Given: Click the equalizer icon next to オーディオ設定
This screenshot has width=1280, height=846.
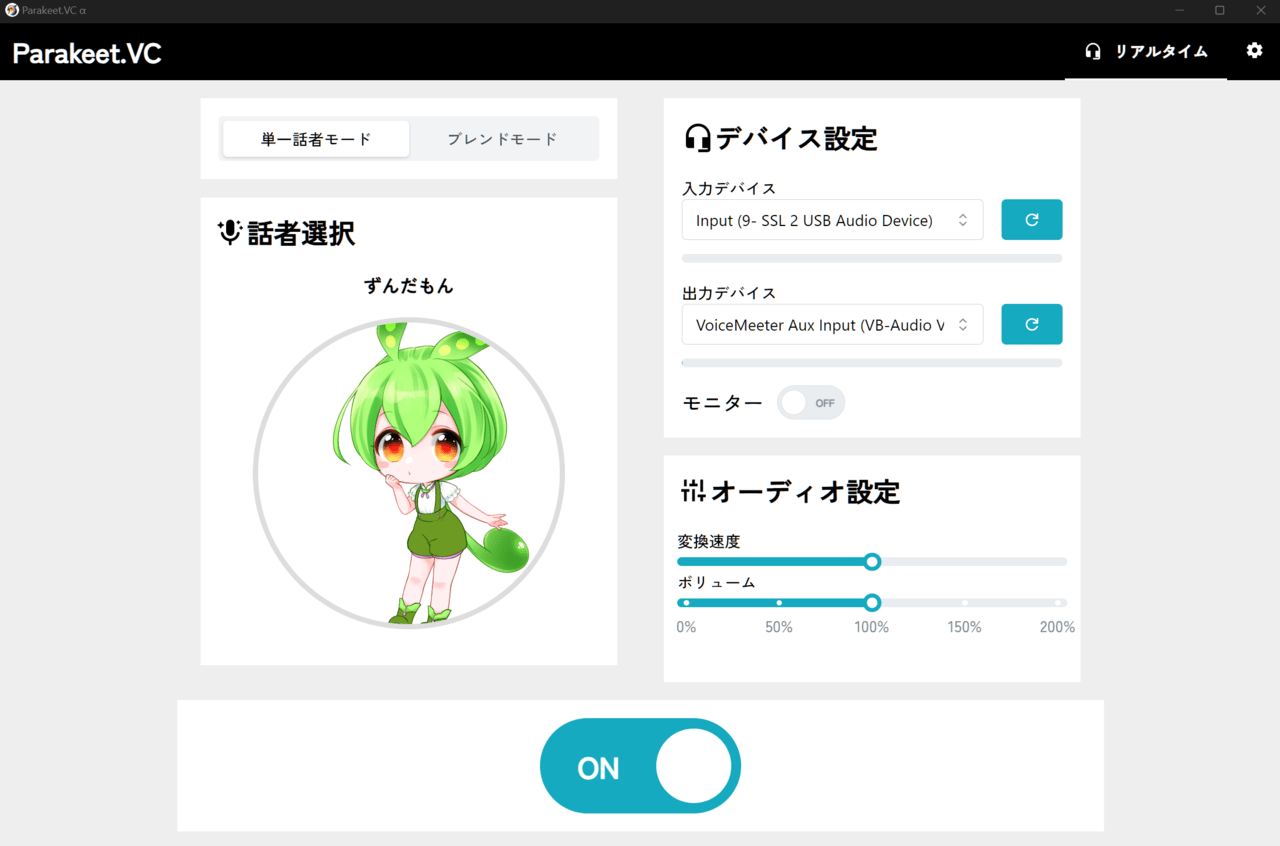Looking at the screenshot, I should tap(693, 491).
